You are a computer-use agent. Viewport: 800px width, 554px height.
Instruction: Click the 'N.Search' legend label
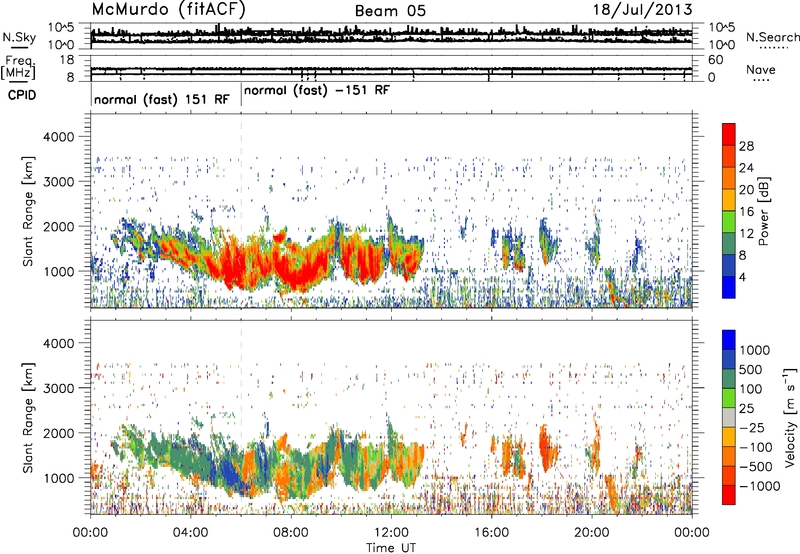(x=773, y=37)
